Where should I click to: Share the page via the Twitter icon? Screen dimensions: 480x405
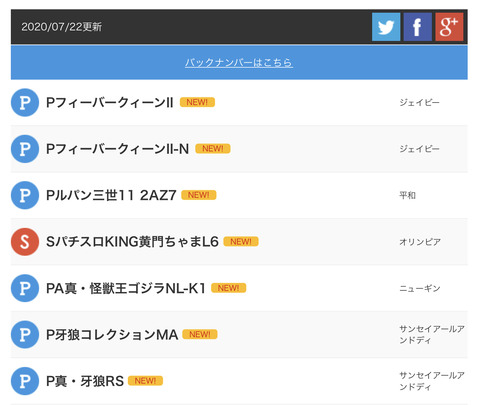386,27
